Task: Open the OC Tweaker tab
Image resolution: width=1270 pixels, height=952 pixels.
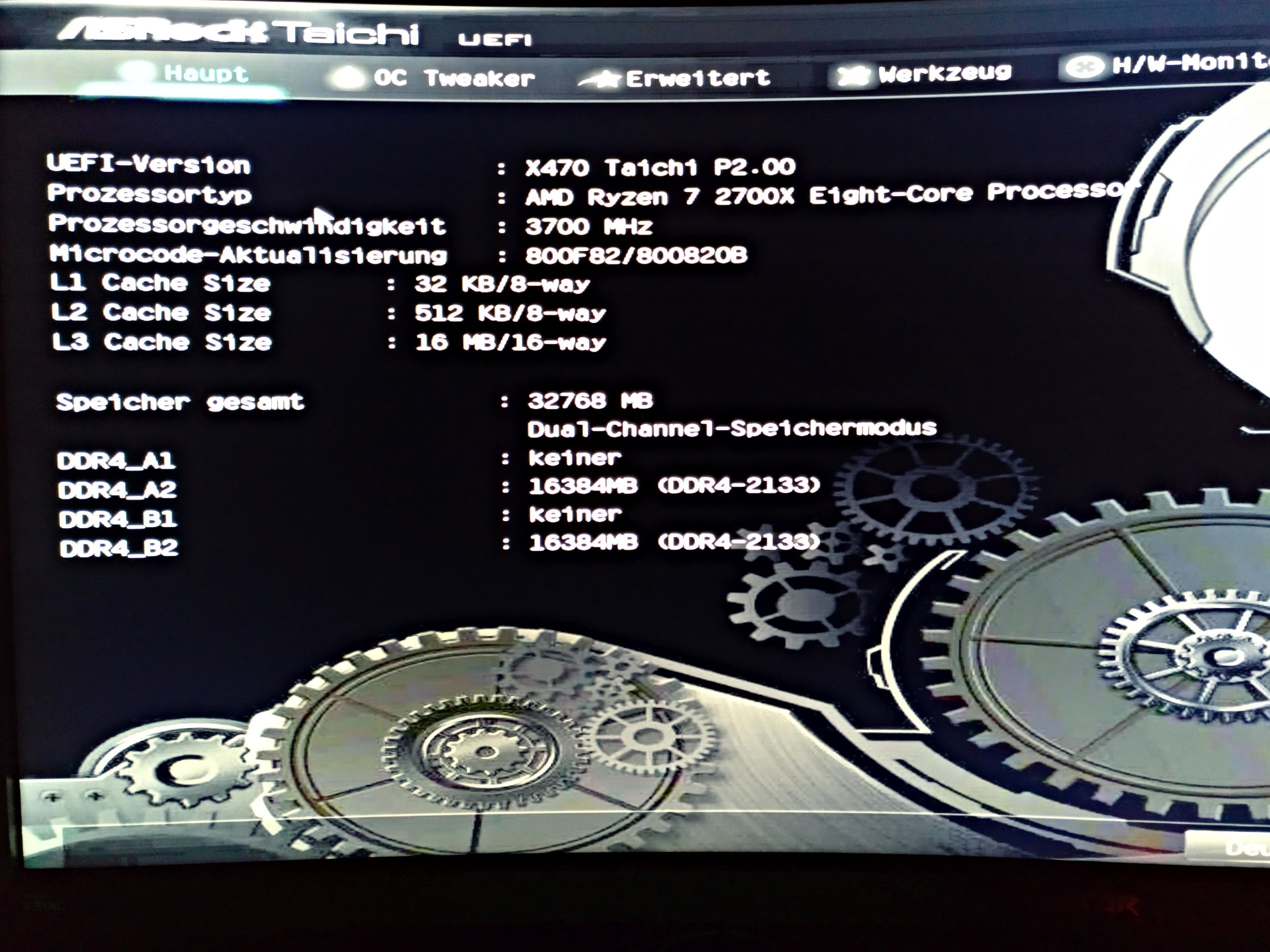Action: pos(453,78)
